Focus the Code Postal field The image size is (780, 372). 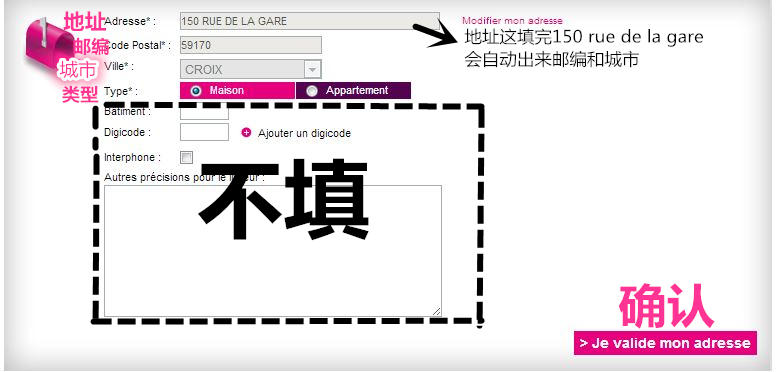coord(251,45)
